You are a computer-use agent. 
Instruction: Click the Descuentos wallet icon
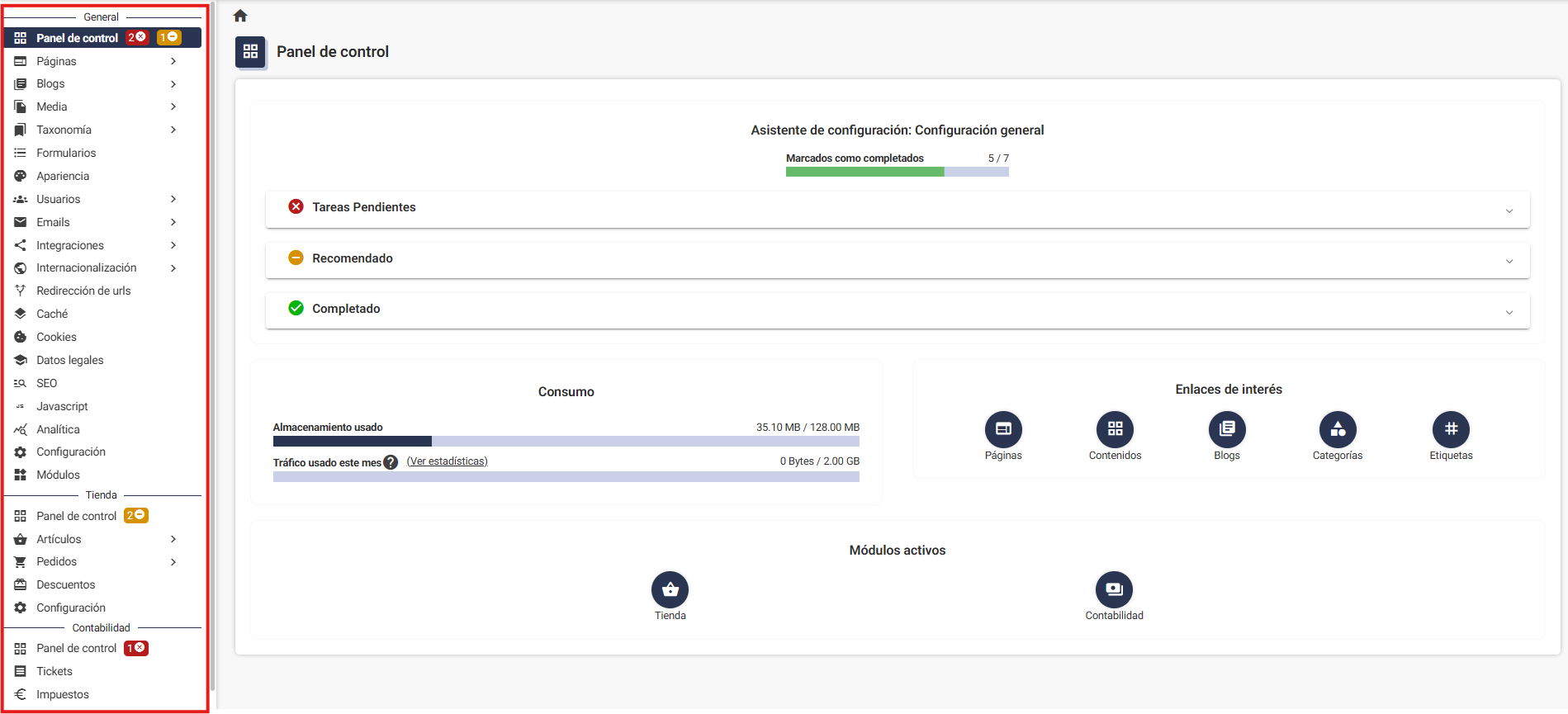(x=21, y=584)
